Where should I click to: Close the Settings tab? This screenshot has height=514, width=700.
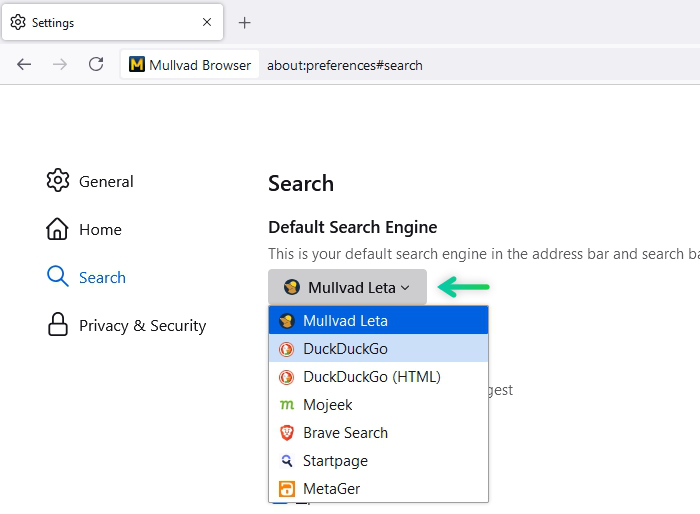click(207, 22)
